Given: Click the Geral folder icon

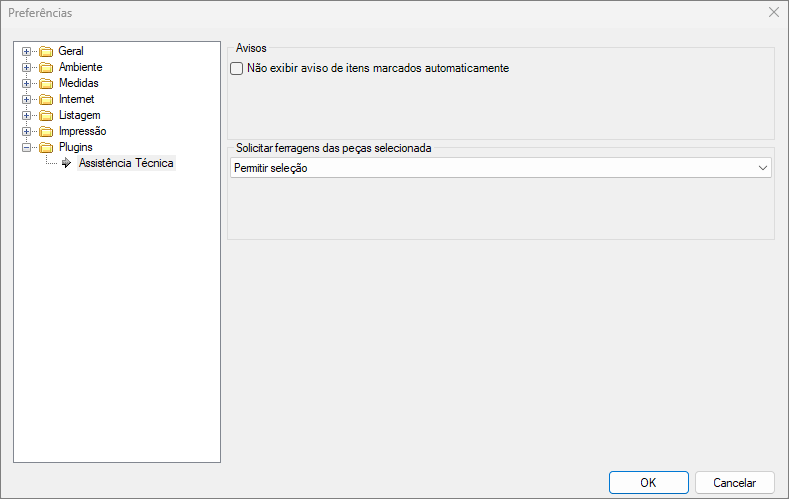Looking at the screenshot, I should click(46, 51).
